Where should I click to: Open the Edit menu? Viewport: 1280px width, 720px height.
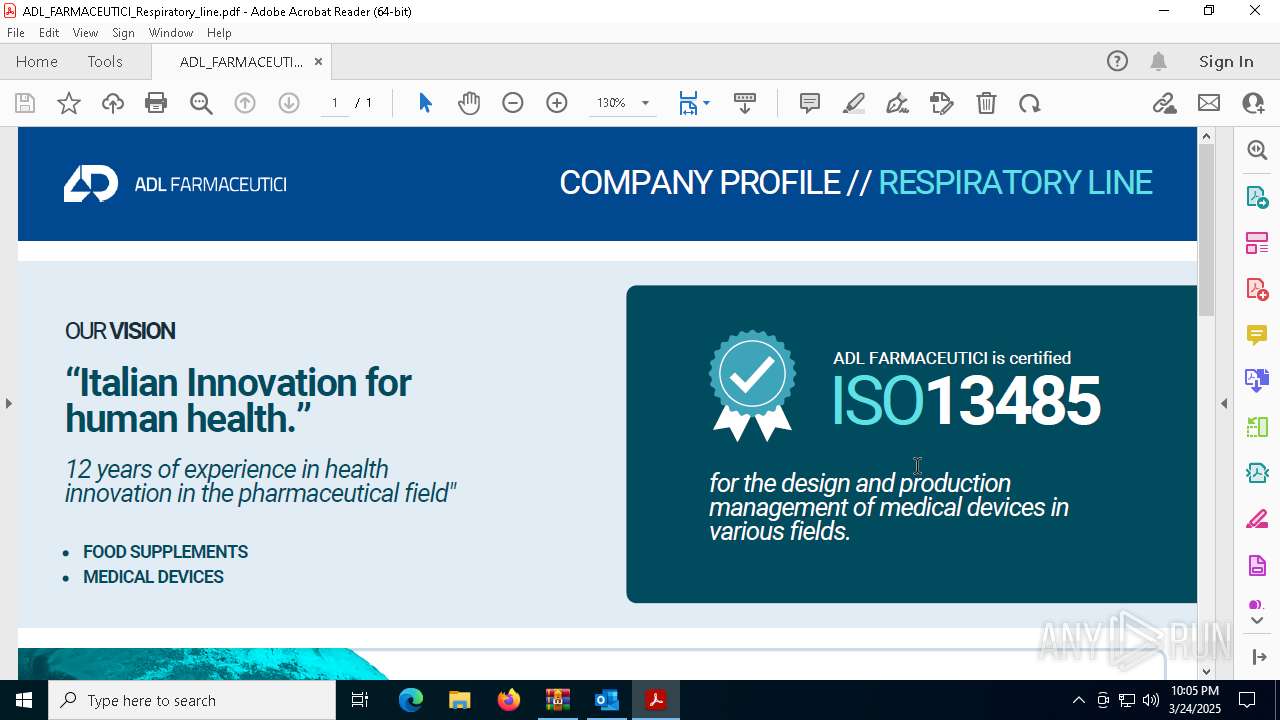(49, 32)
